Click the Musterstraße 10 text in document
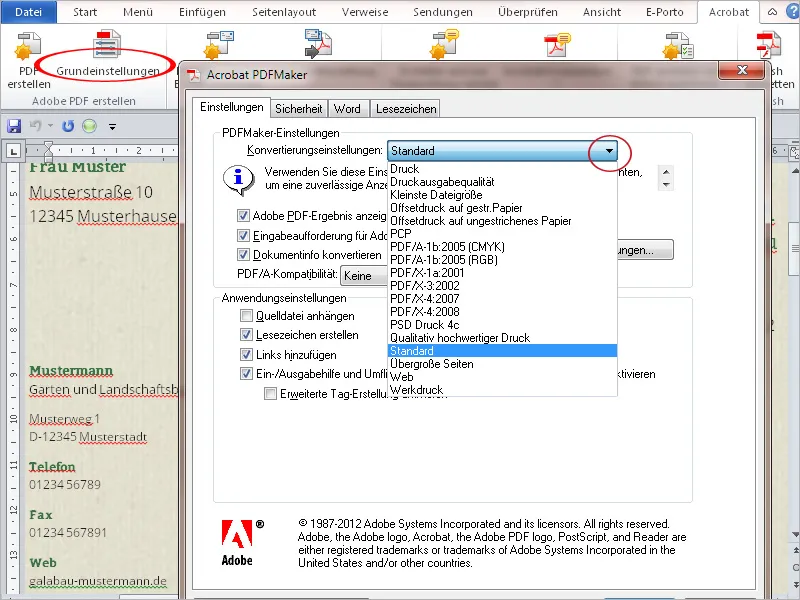Screen dimensions: 800x600 point(91,192)
